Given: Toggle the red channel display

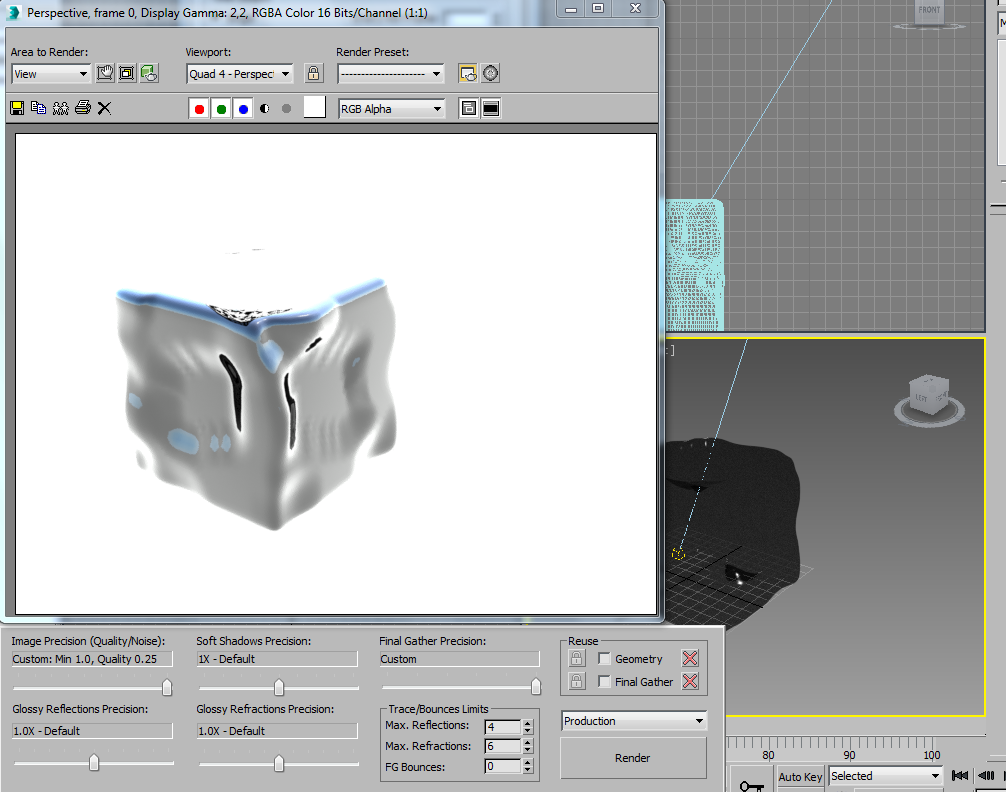Looking at the screenshot, I should pyautogui.click(x=200, y=109).
